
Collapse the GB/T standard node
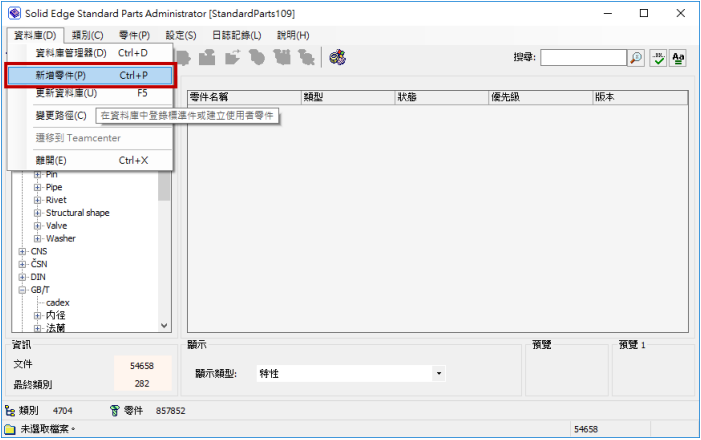click(22, 290)
